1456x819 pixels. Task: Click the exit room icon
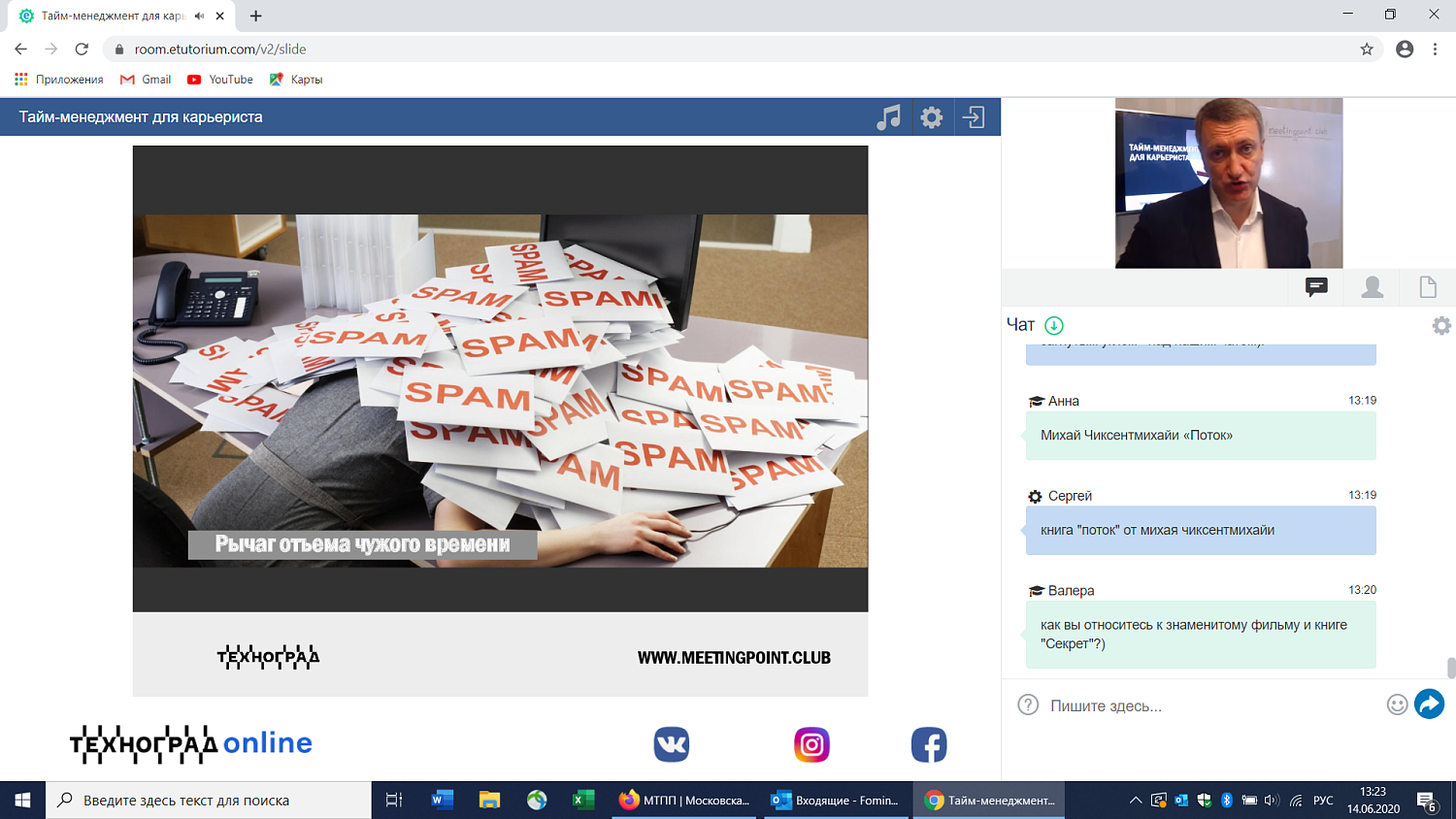974,117
